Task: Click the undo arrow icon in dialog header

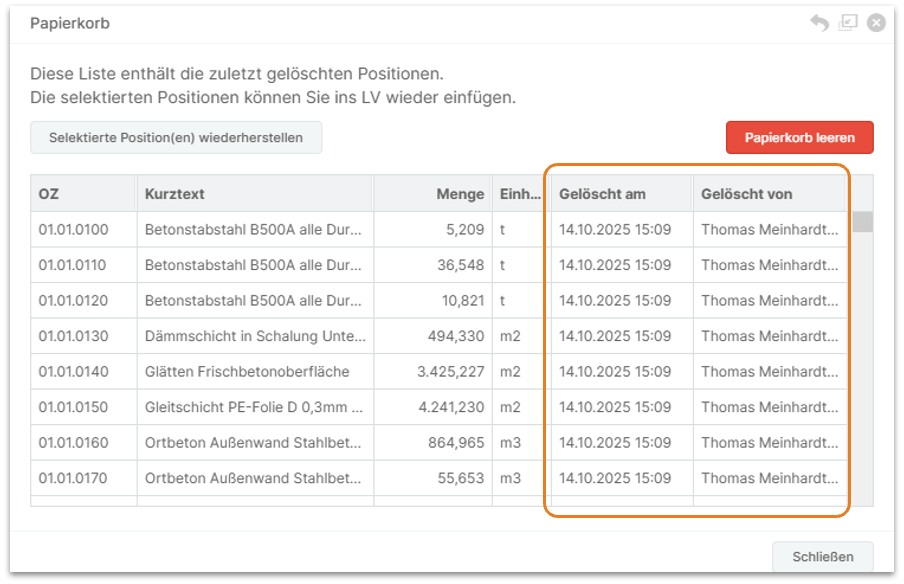Action: [820, 23]
